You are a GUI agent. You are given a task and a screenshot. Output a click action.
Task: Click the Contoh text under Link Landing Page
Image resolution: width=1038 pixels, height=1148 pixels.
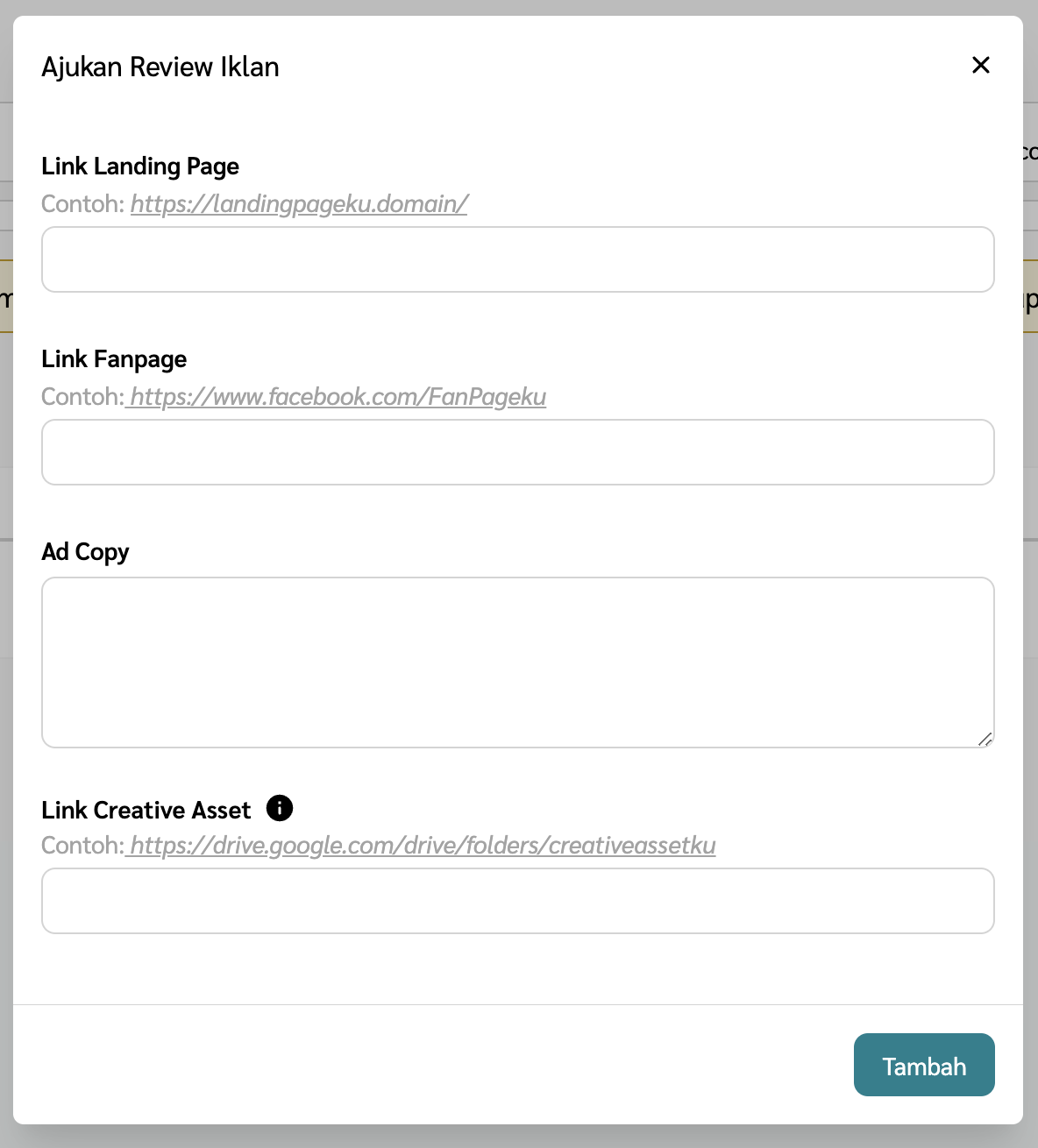[x=82, y=204]
